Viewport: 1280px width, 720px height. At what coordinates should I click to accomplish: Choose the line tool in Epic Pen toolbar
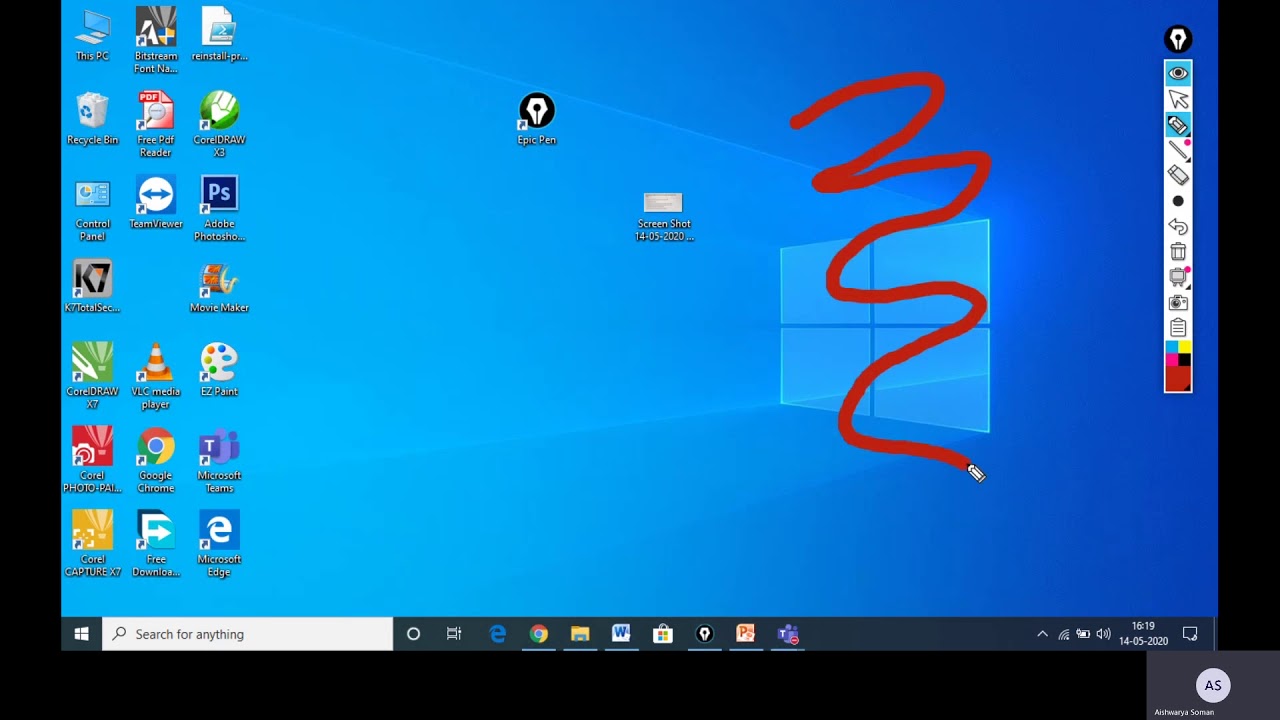tap(1178, 150)
